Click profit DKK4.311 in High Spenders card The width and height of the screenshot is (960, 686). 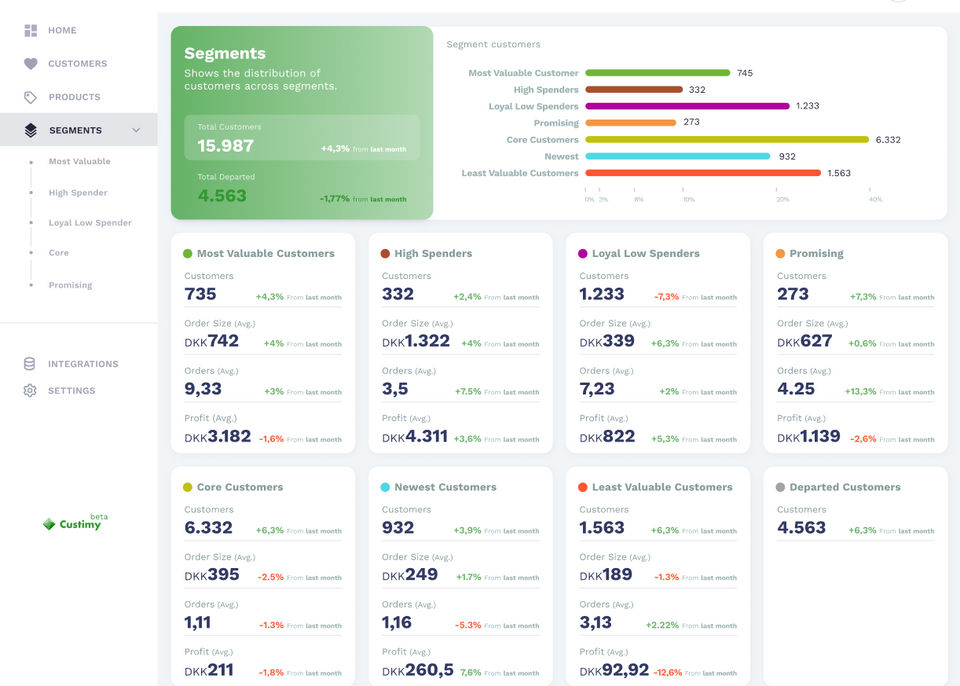414,436
